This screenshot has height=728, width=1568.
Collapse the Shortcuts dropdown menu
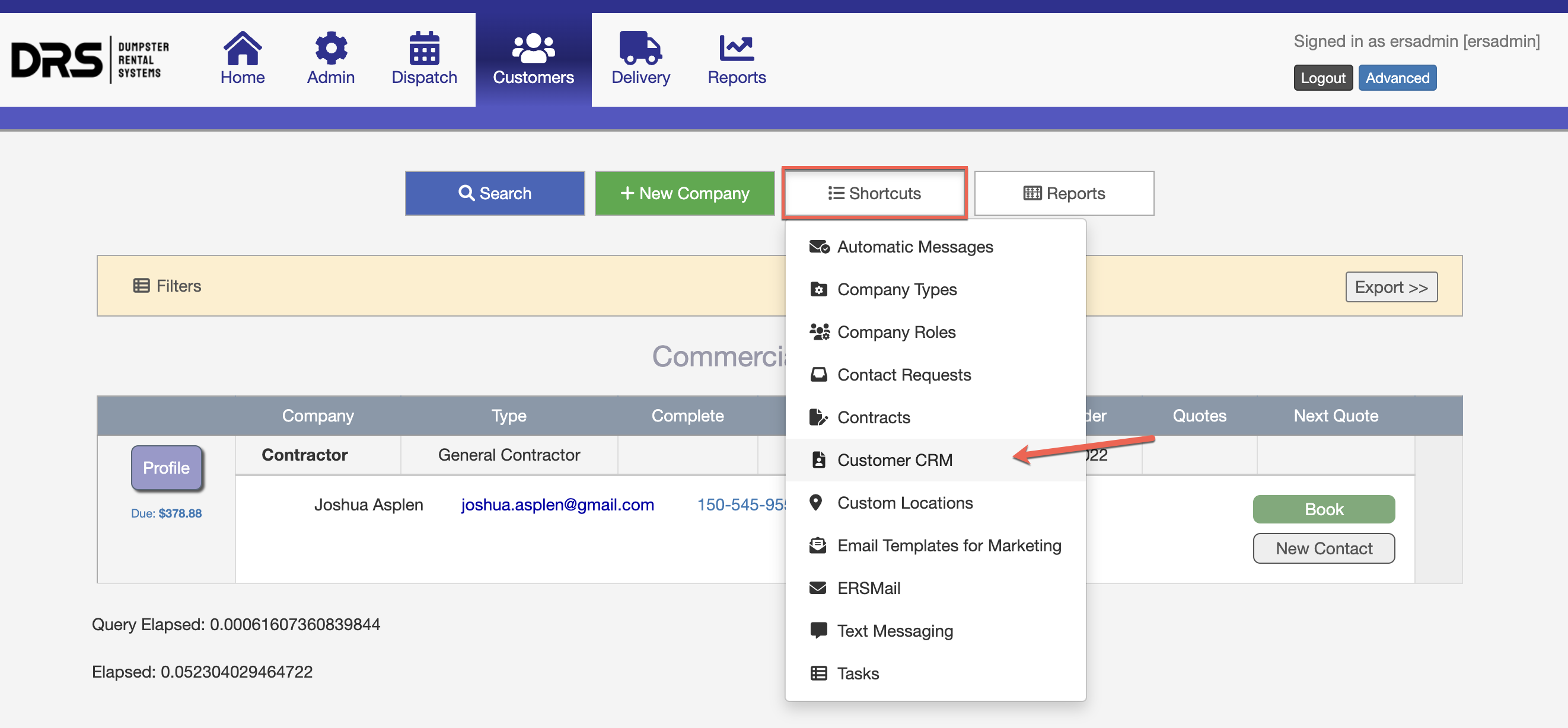point(874,193)
